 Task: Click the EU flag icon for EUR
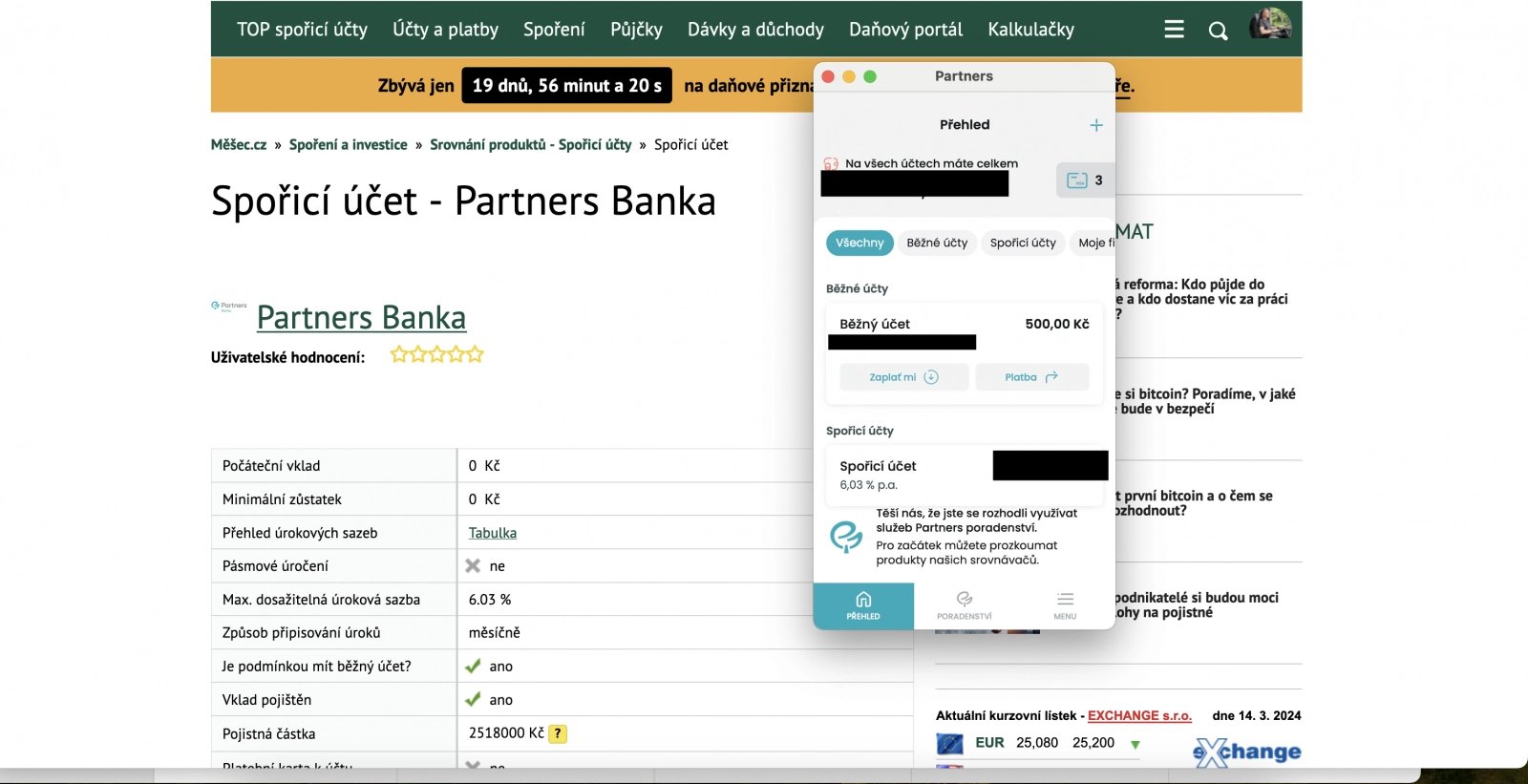pos(949,743)
